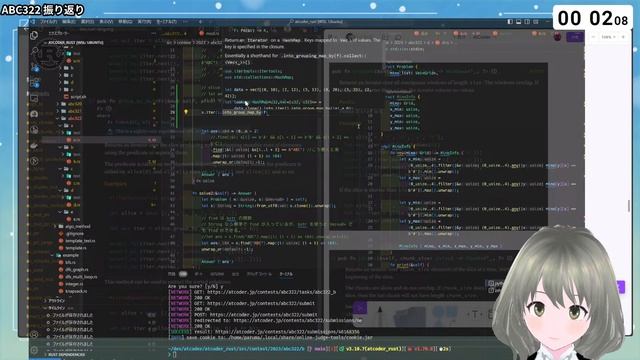Image resolution: width=640 pixels, height=360 pixels.
Task: Expand the algo_method folder
Action: [x=73, y=226]
